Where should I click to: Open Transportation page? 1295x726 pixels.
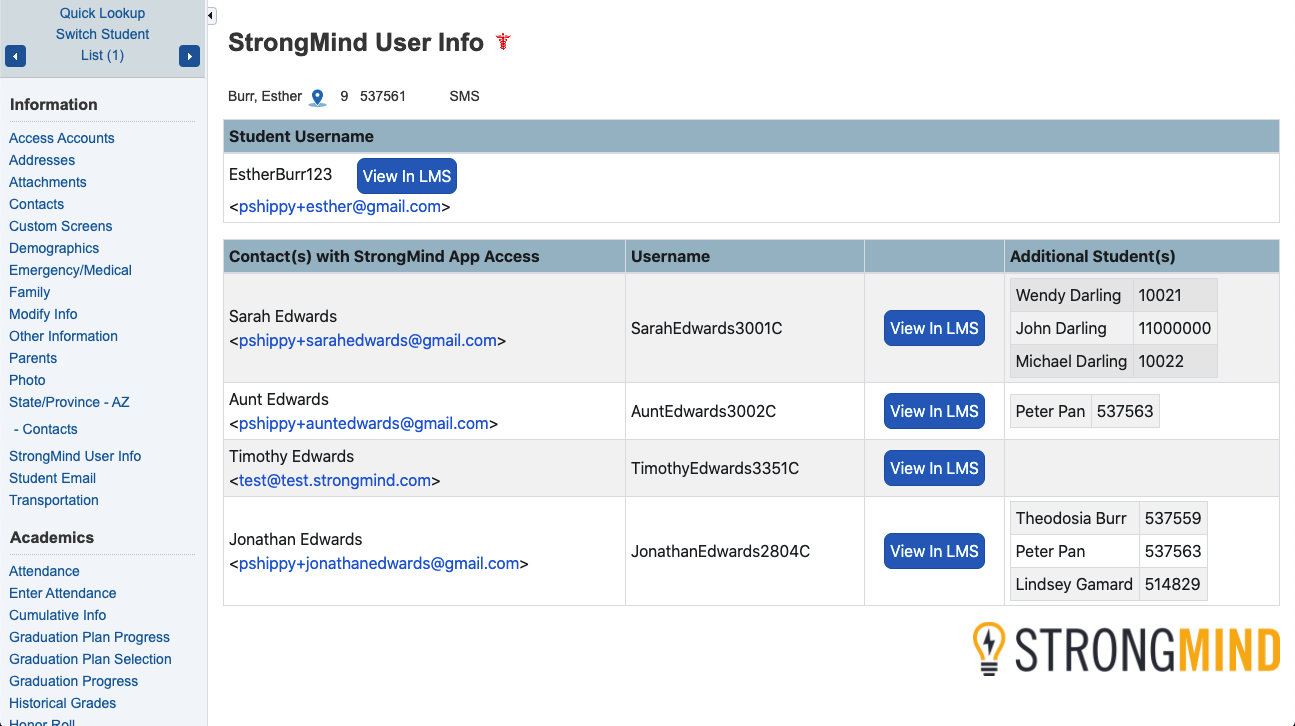(54, 500)
